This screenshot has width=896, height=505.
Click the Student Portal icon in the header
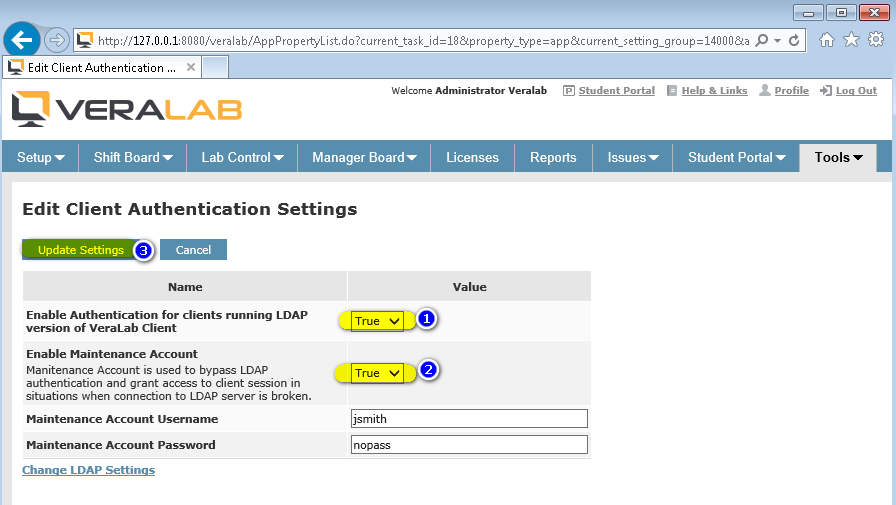tap(569, 91)
